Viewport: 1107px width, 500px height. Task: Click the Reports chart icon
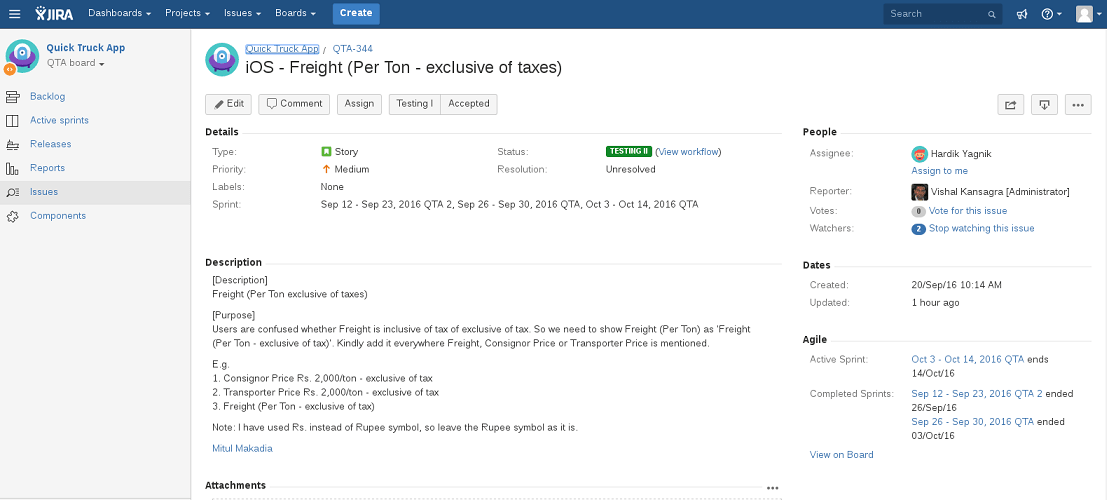coord(12,168)
